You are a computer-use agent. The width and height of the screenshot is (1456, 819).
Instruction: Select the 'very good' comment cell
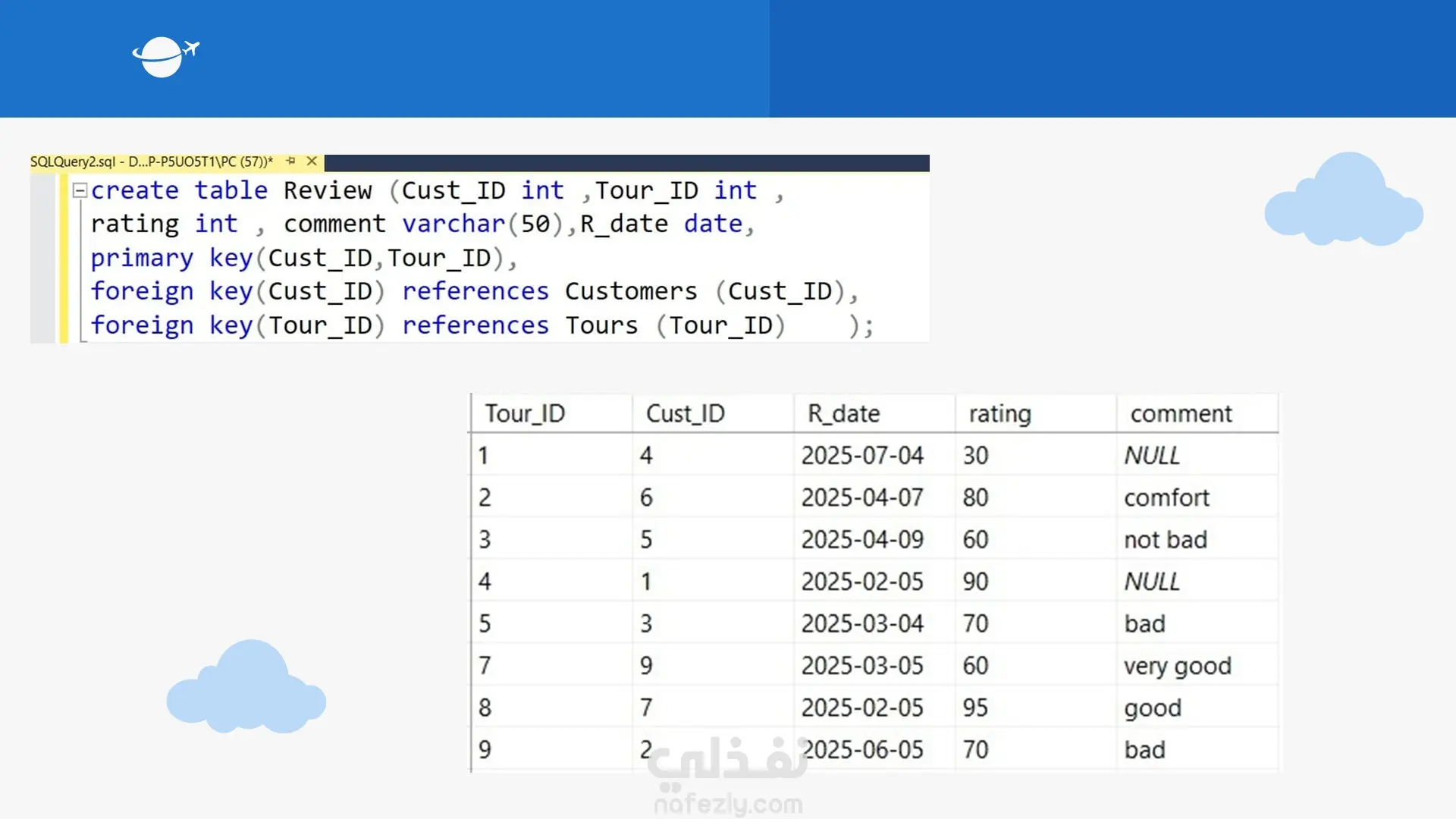[1177, 666]
